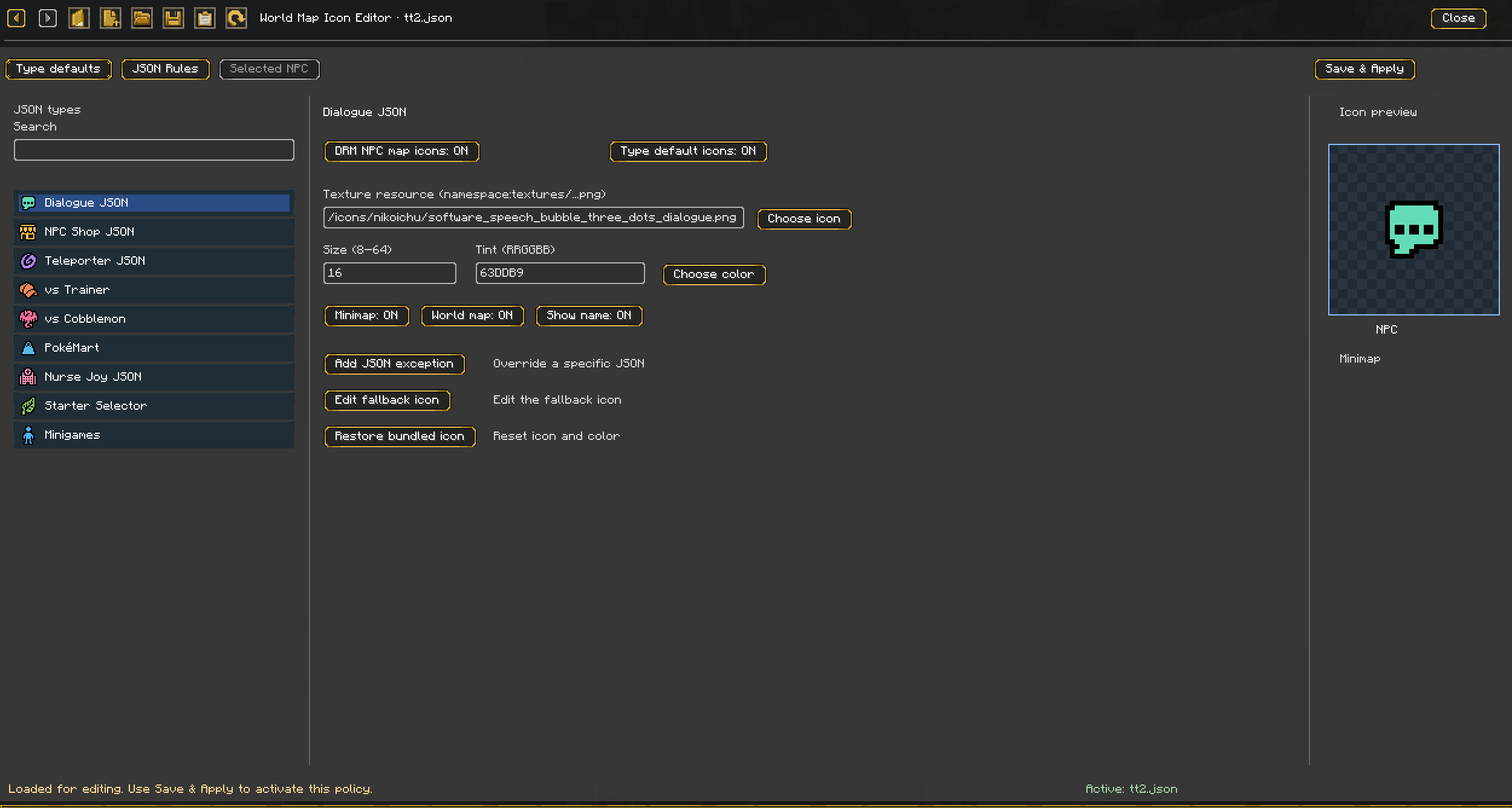Click the Close button at top right
1512x808 pixels.
[1458, 18]
